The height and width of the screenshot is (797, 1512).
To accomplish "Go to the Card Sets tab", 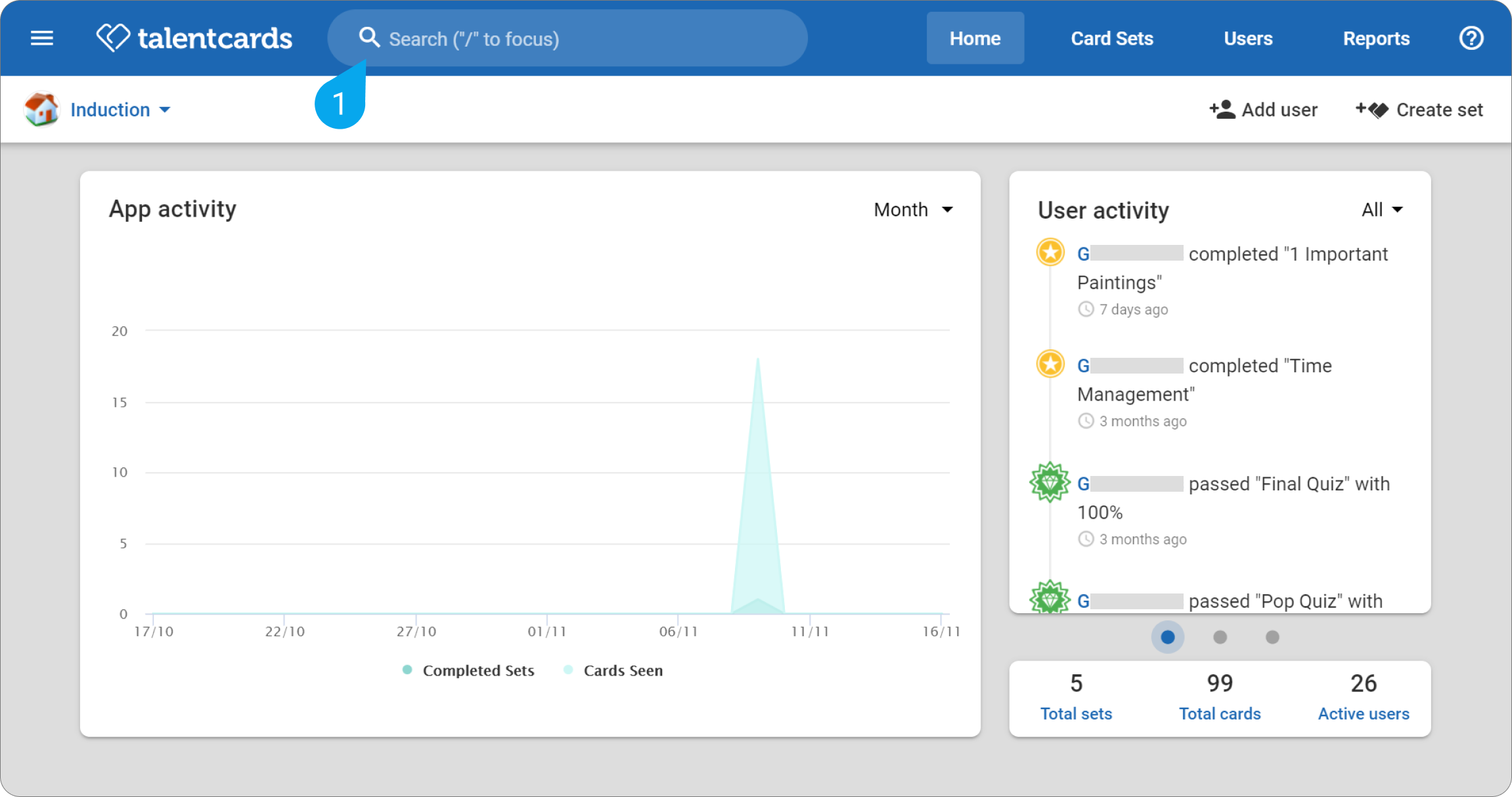I will (x=1112, y=38).
